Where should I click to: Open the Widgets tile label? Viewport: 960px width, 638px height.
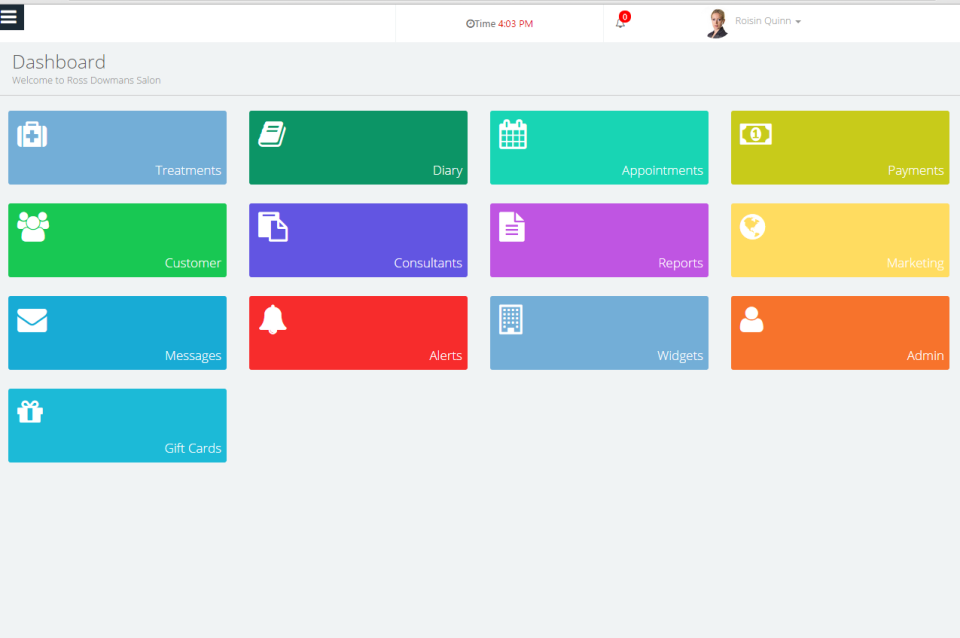click(680, 356)
